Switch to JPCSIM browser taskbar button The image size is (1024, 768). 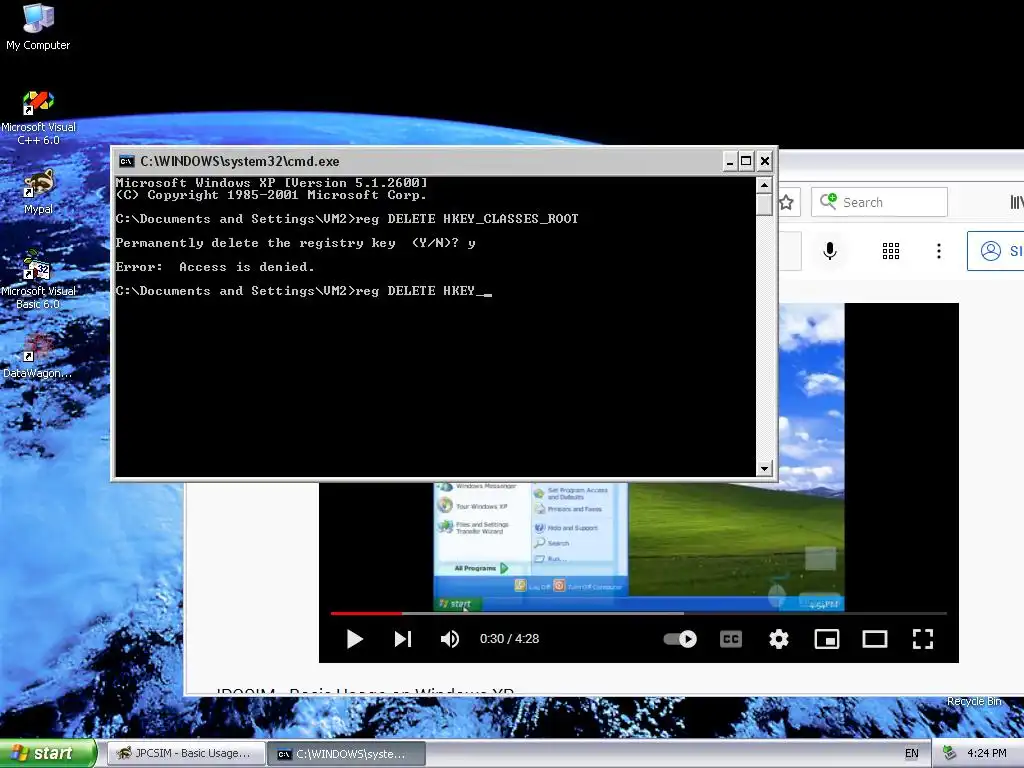click(x=185, y=753)
